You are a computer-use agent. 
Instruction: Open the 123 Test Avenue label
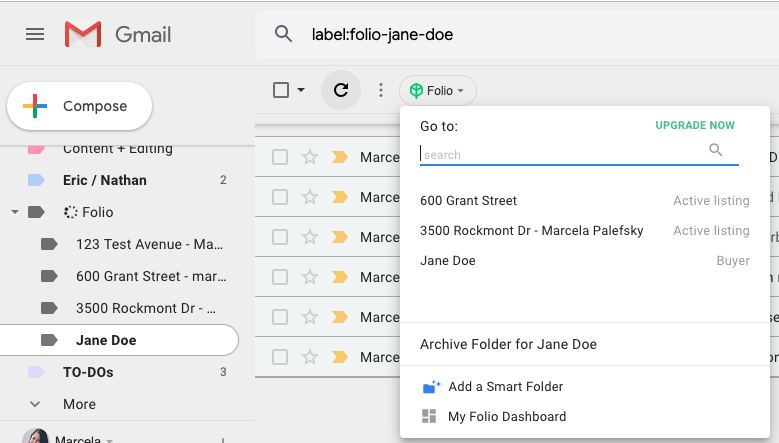150,244
